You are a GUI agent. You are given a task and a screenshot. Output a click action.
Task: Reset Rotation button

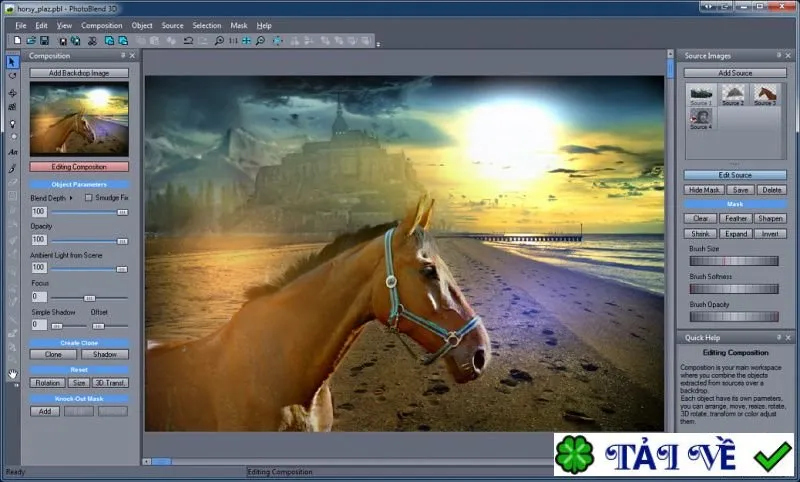(47, 383)
